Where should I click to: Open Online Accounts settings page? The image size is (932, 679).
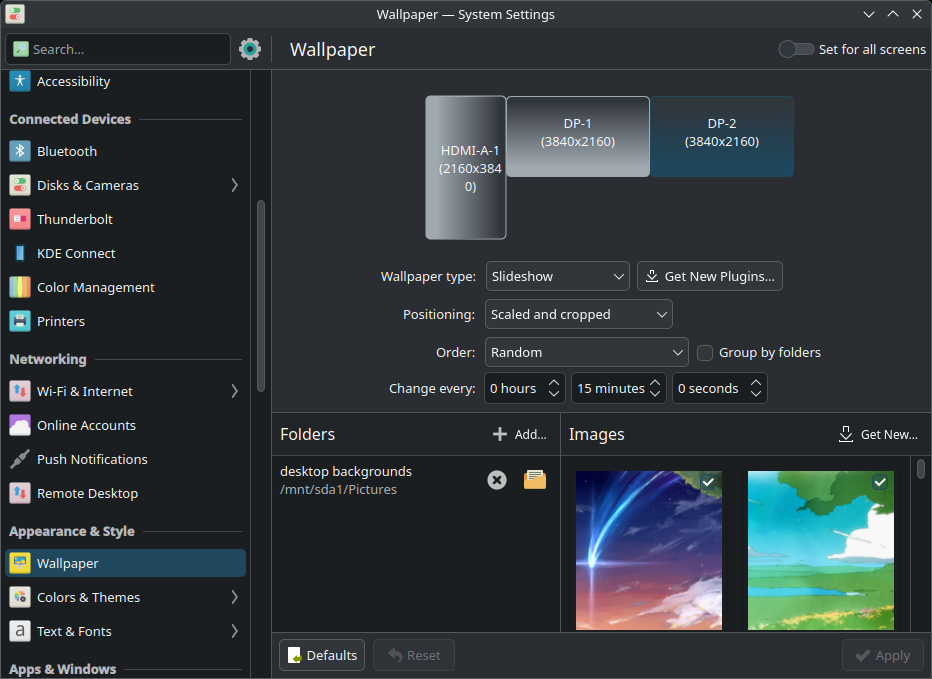[x=86, y=425]
